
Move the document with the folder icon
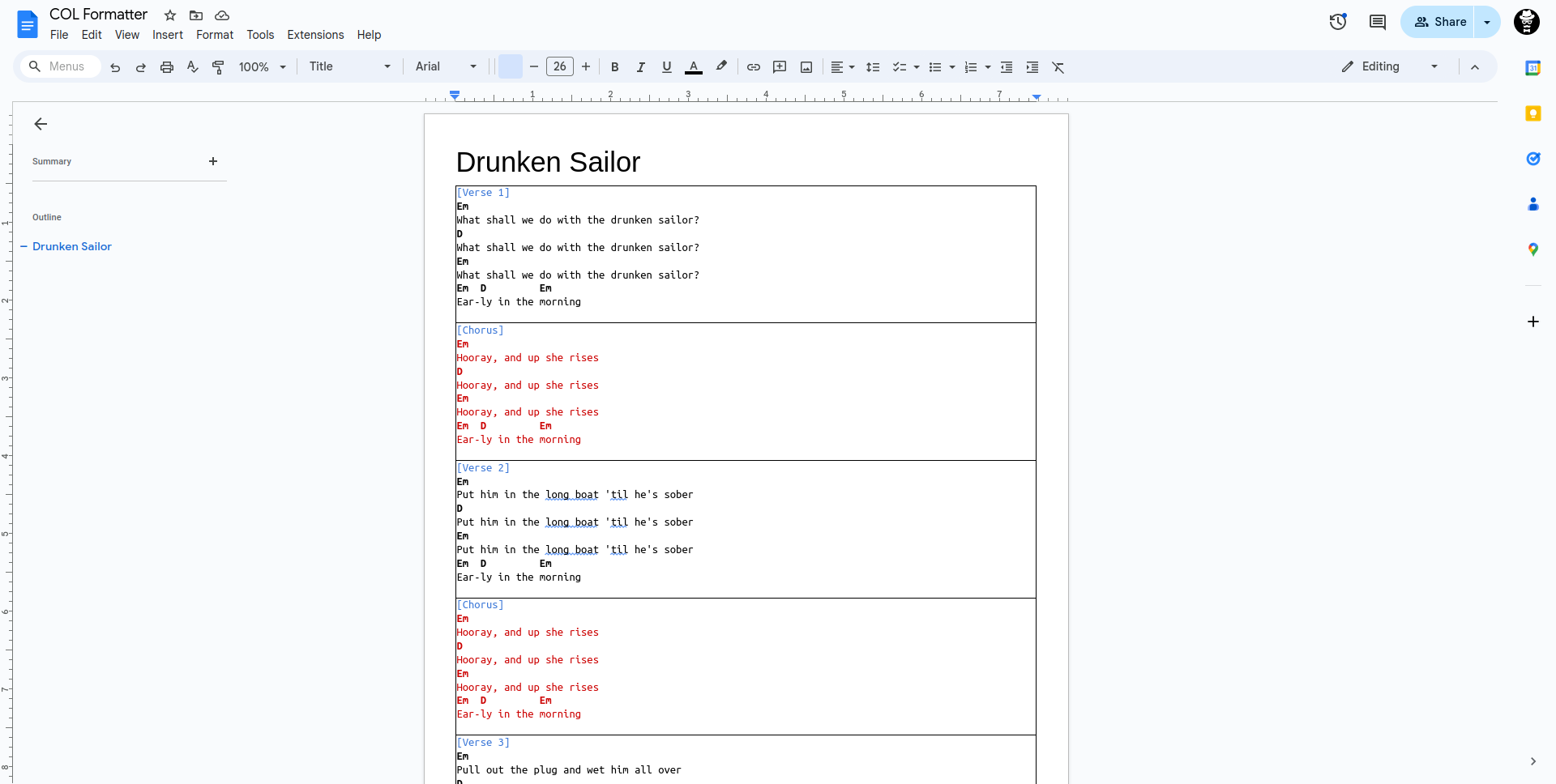[196, 15]
